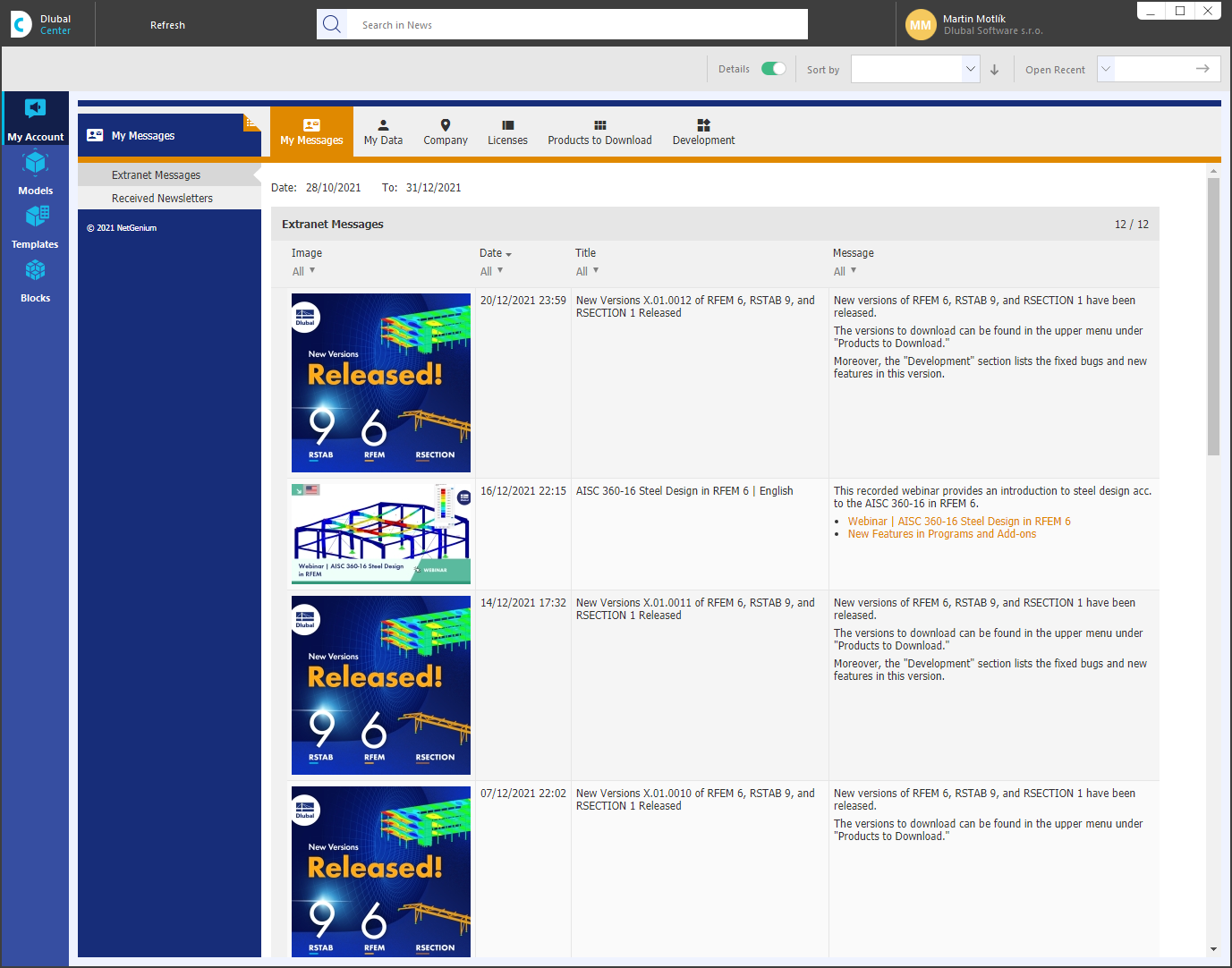Open the 20/12/2021 release thumbnail image
The height and width of the screenshot is (968, 1232).
click(381, 383)
